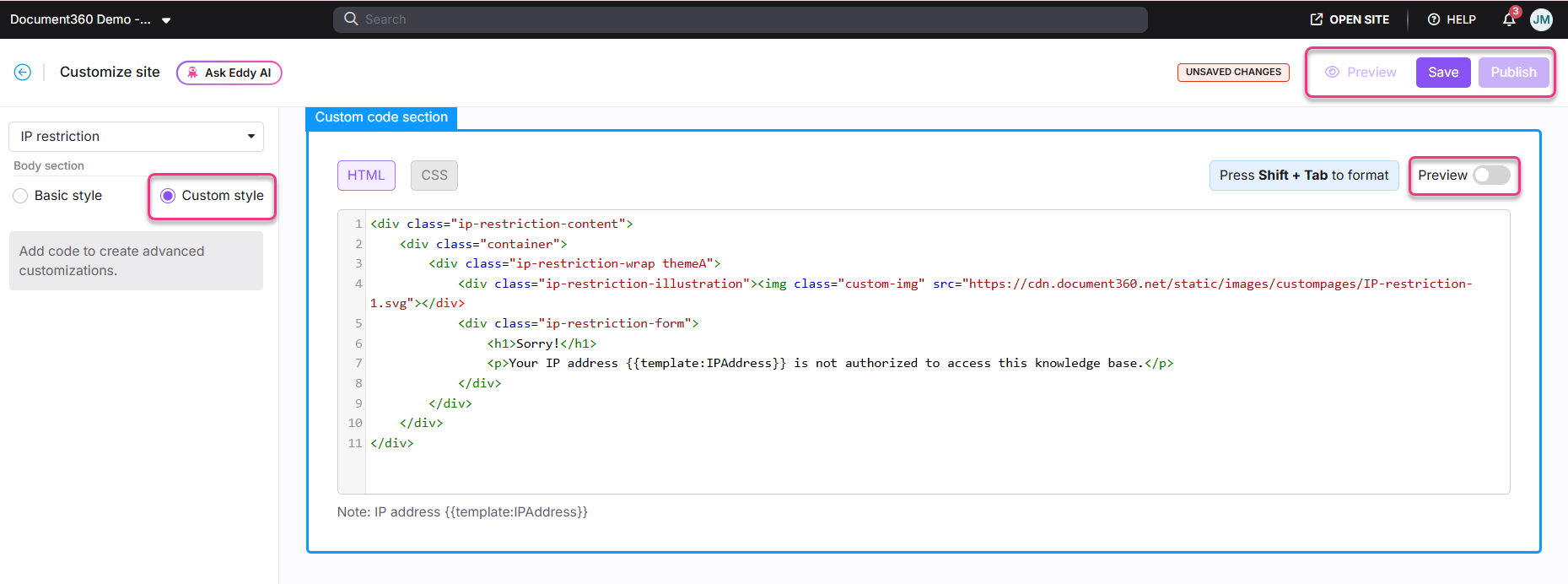Screen dimensions: 1568x584
Task: Click the Save button
Action: [1443, 73]
